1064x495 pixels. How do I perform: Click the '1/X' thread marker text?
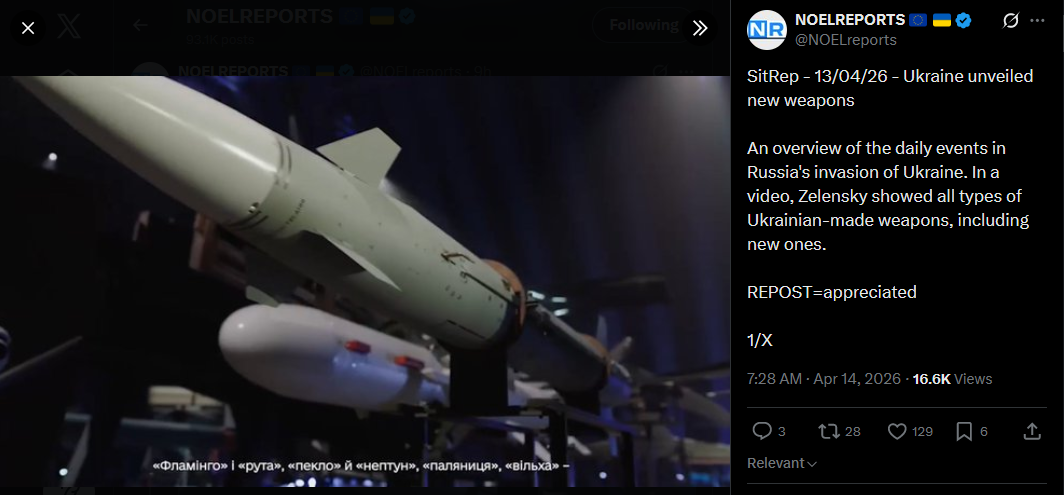point(760,341)
